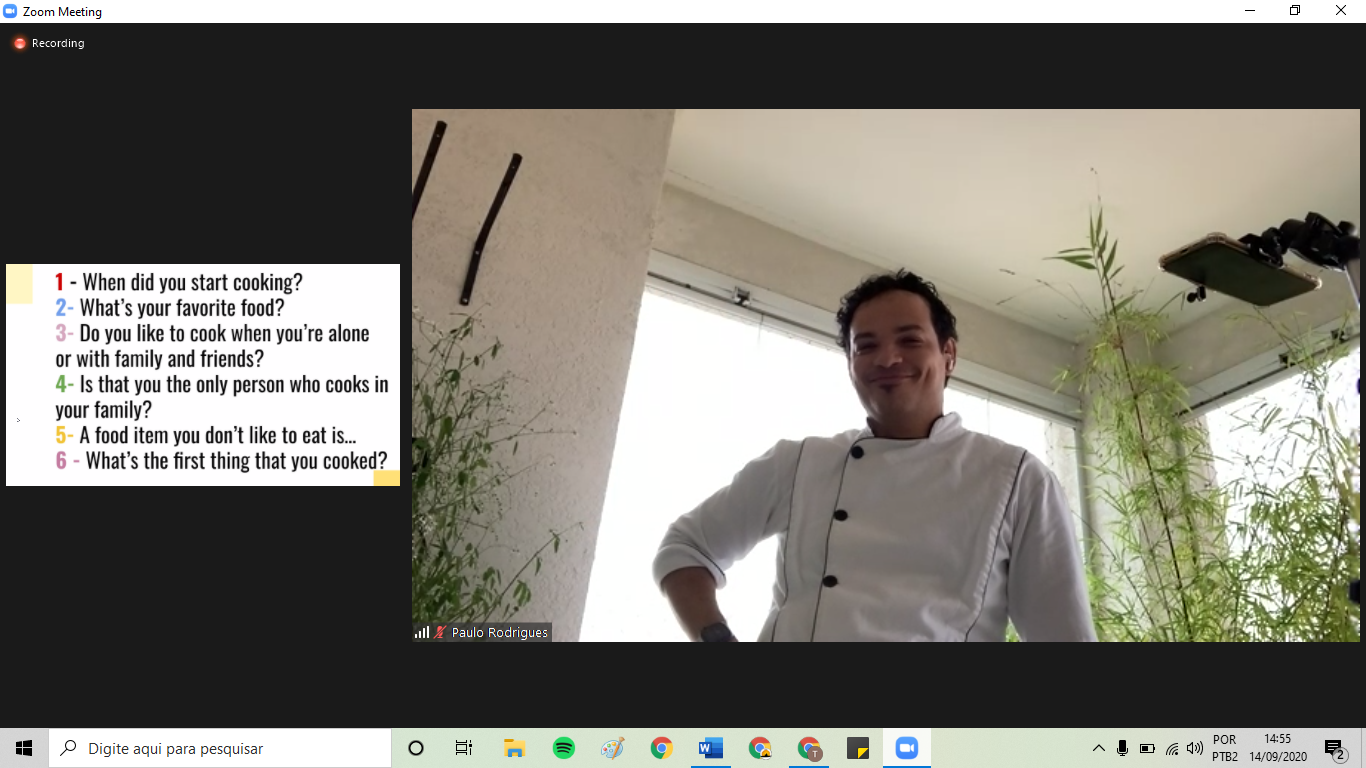Open the notification center with 2 alerts
1366x768 pixels.
pyautogui.click(x=1334, y=748)
